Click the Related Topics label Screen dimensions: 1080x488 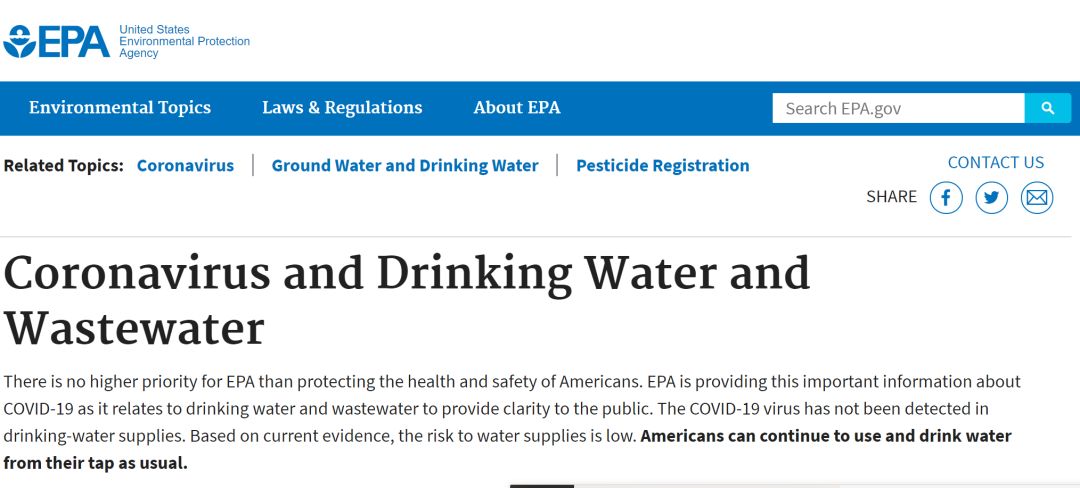coord(63,165)
